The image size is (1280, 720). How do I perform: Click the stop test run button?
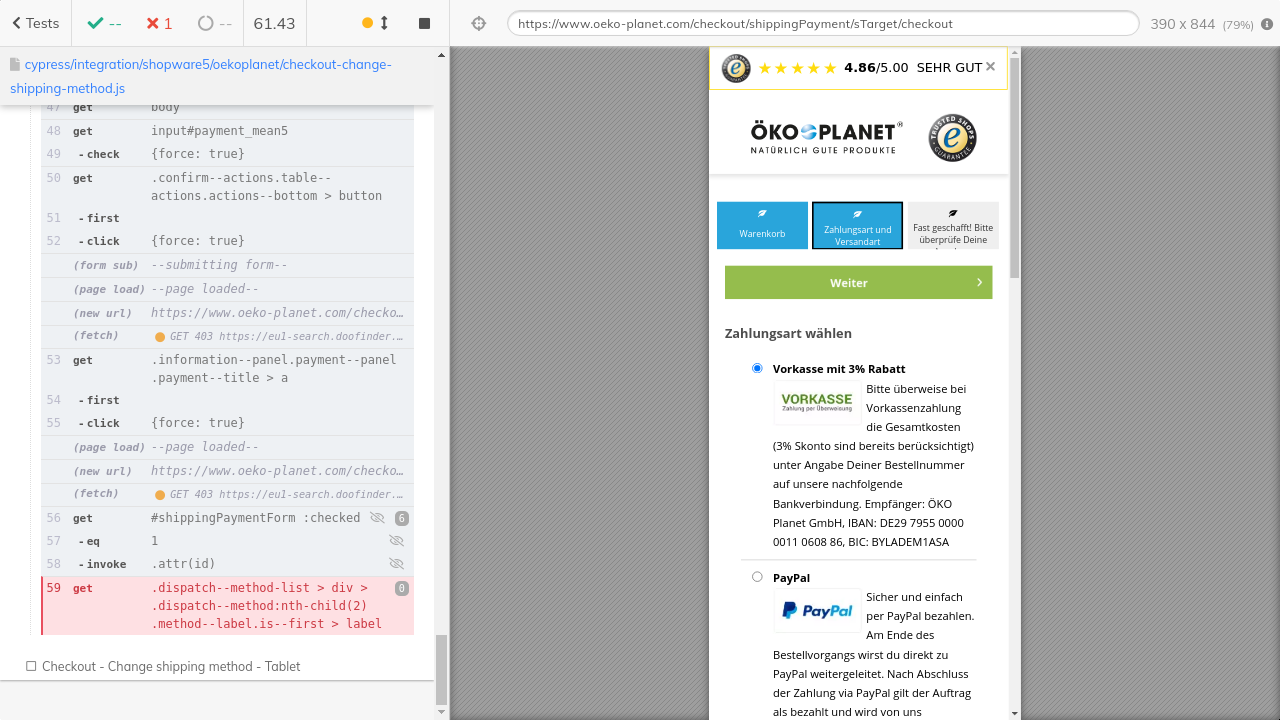click(x=424, y=23)
